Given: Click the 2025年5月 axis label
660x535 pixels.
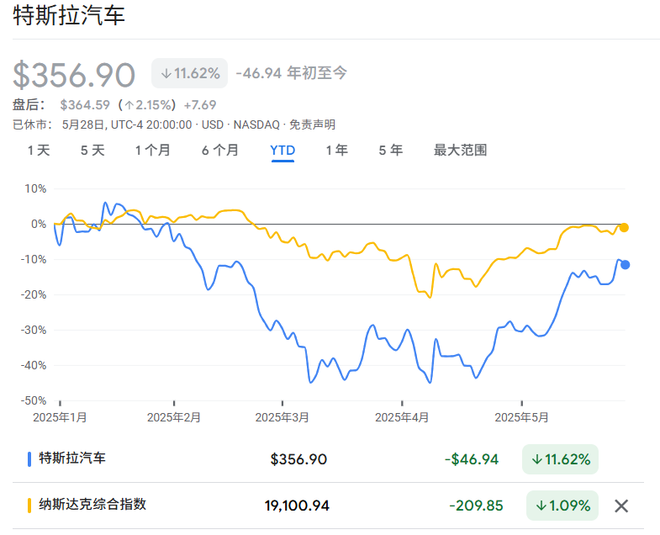Looking at the screenshot, I should click(522, 418).
